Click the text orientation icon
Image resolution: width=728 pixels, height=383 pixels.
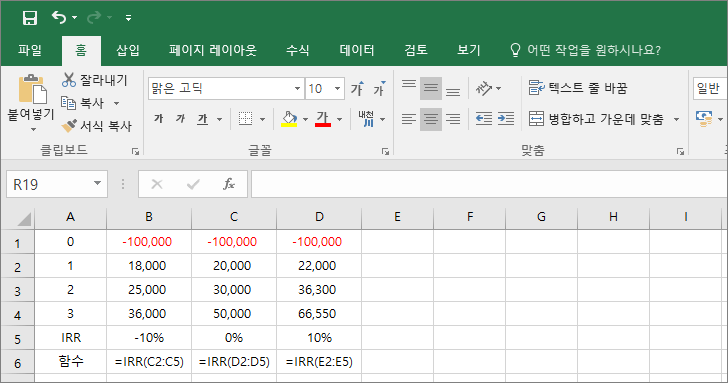[484, 88]
